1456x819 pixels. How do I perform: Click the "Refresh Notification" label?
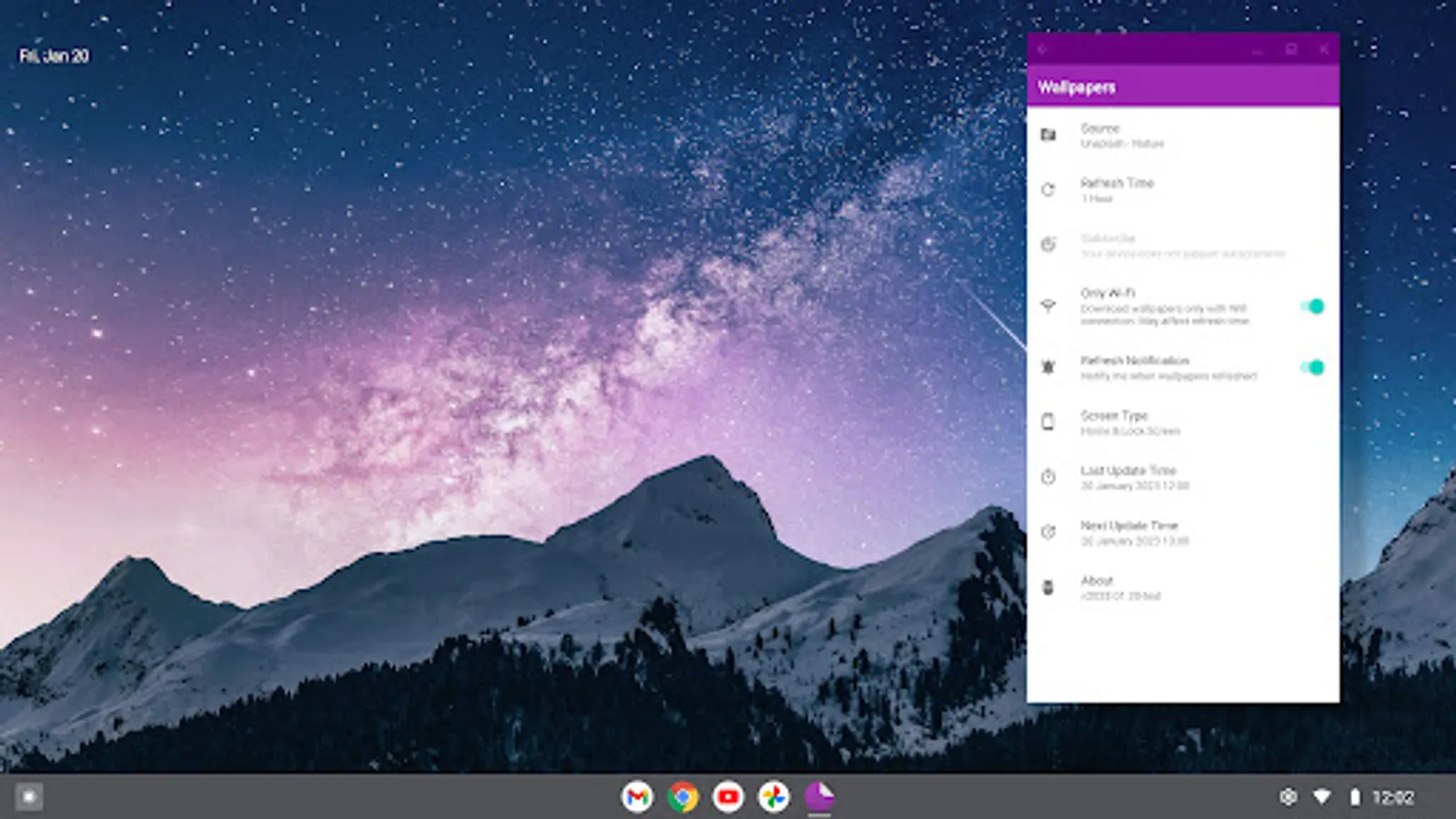(x=1135, y=360)
